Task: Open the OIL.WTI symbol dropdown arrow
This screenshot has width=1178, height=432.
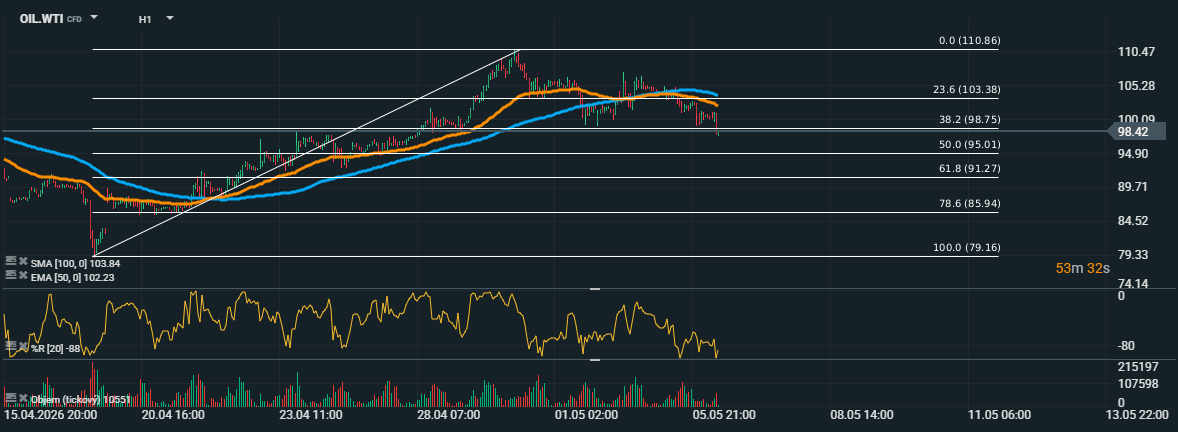Action: point(94,17)
